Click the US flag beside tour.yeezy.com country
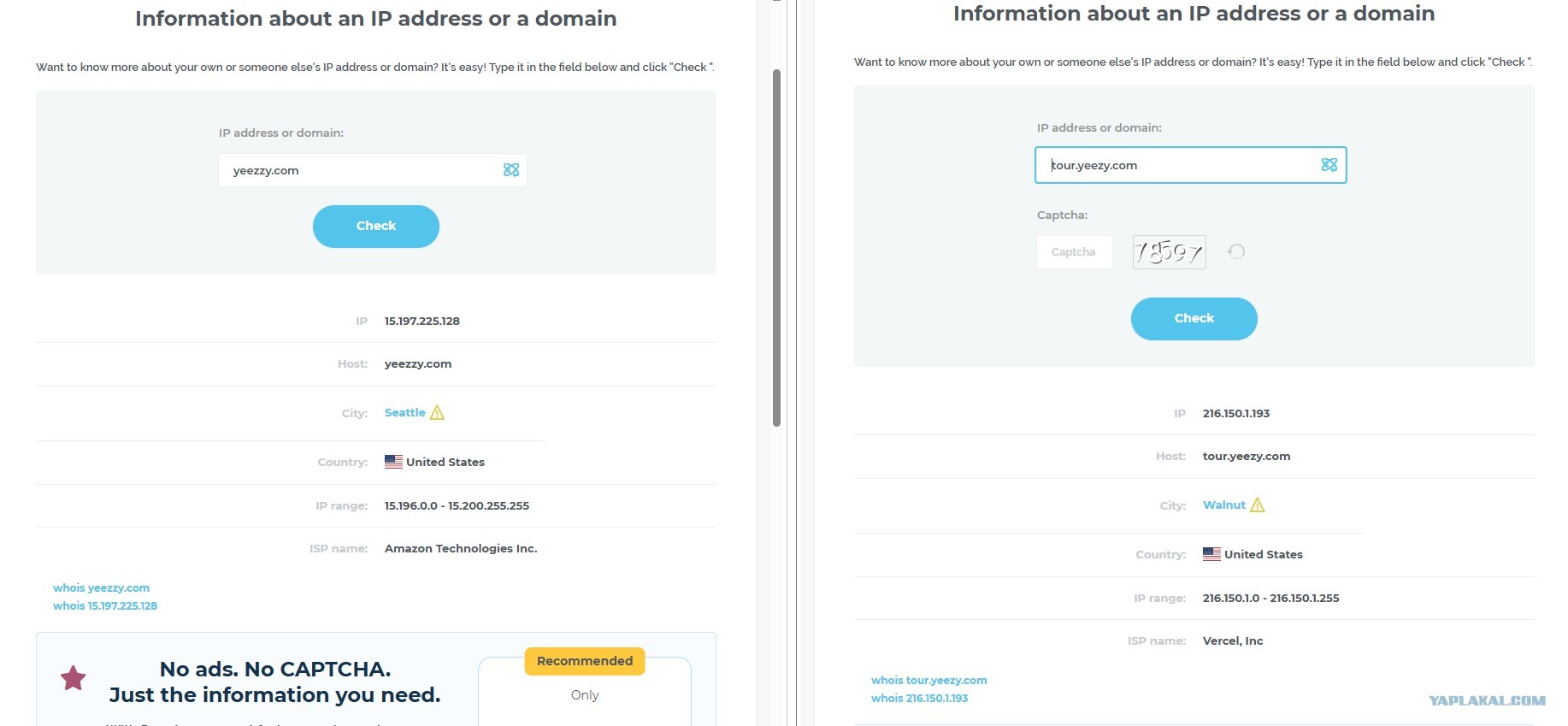The width and height of the screenshot is (1568, 726). pyautogui.click(x=1211, y=554)
